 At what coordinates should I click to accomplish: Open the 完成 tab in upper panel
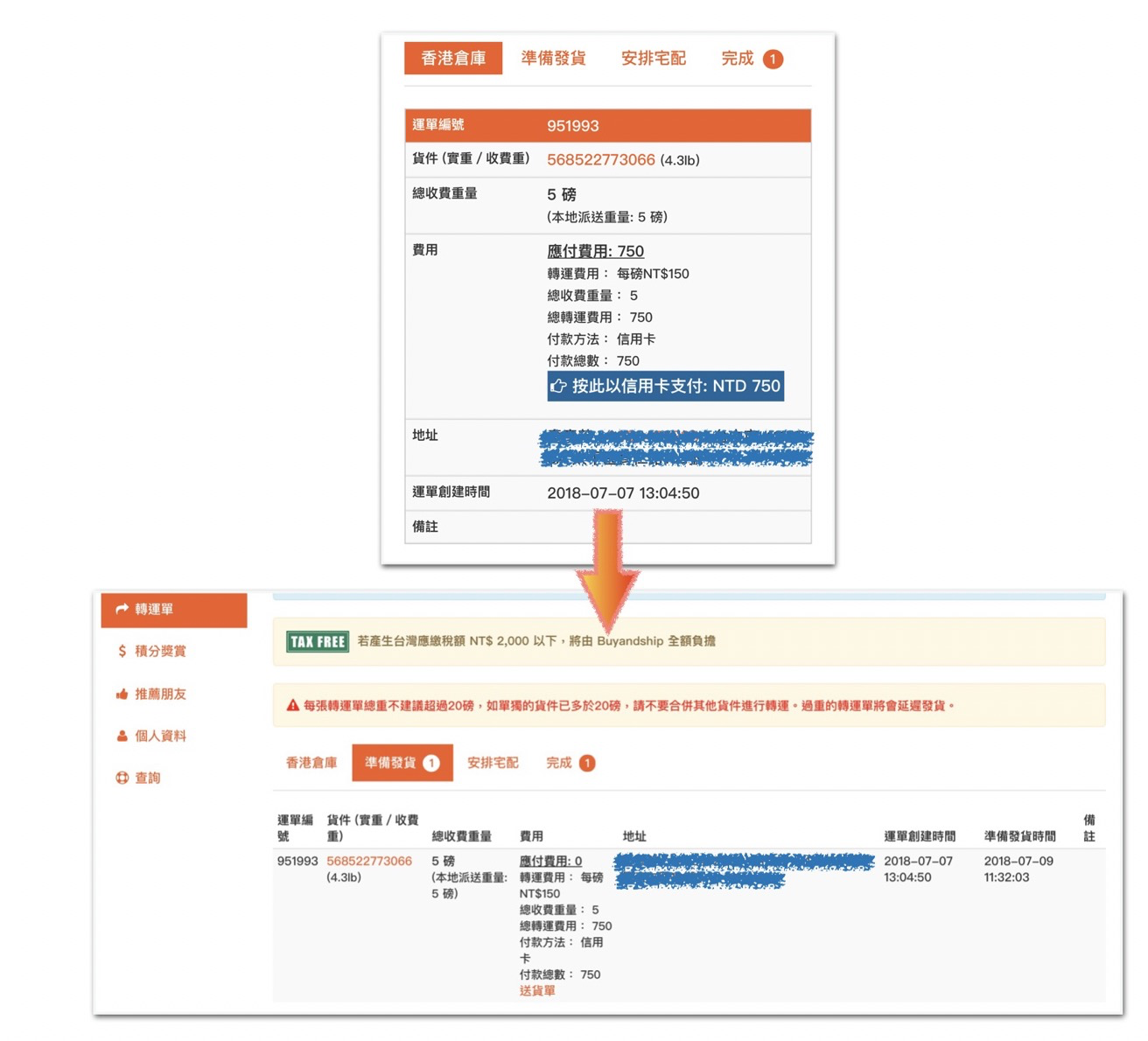[x=738, y=59]
